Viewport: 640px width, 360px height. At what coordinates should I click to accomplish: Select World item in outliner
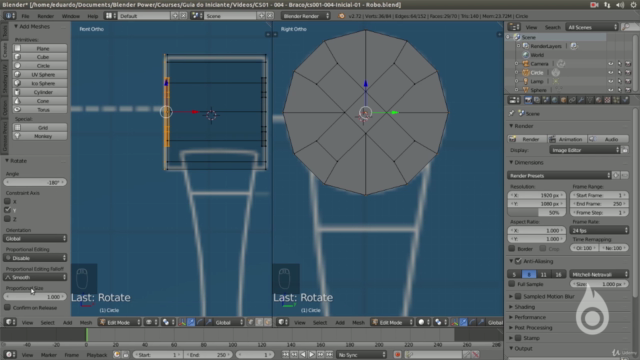(x=537, y=55)
